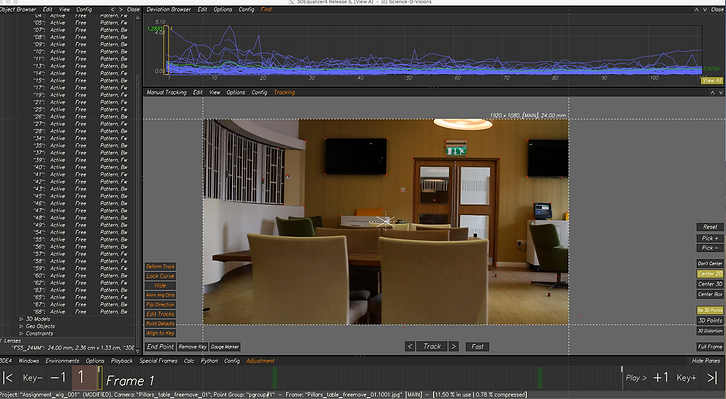Step back one frame with -1 button
Screen dimensions: 726x399
58,378
